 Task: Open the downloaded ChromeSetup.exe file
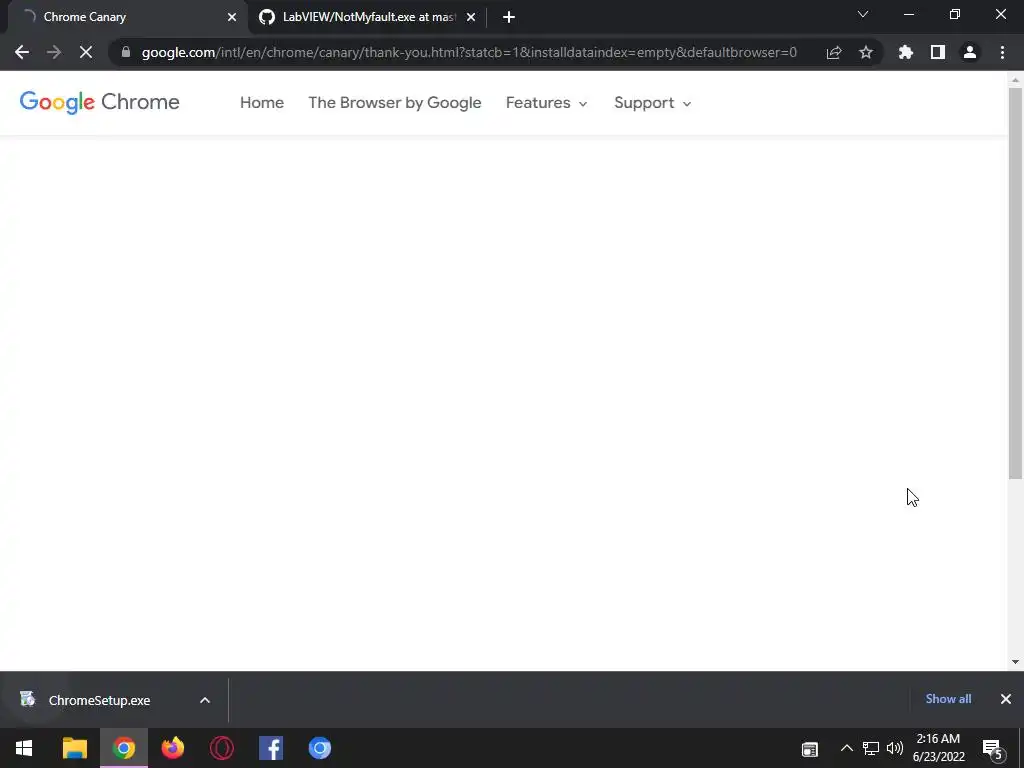(x=99, y=700)
